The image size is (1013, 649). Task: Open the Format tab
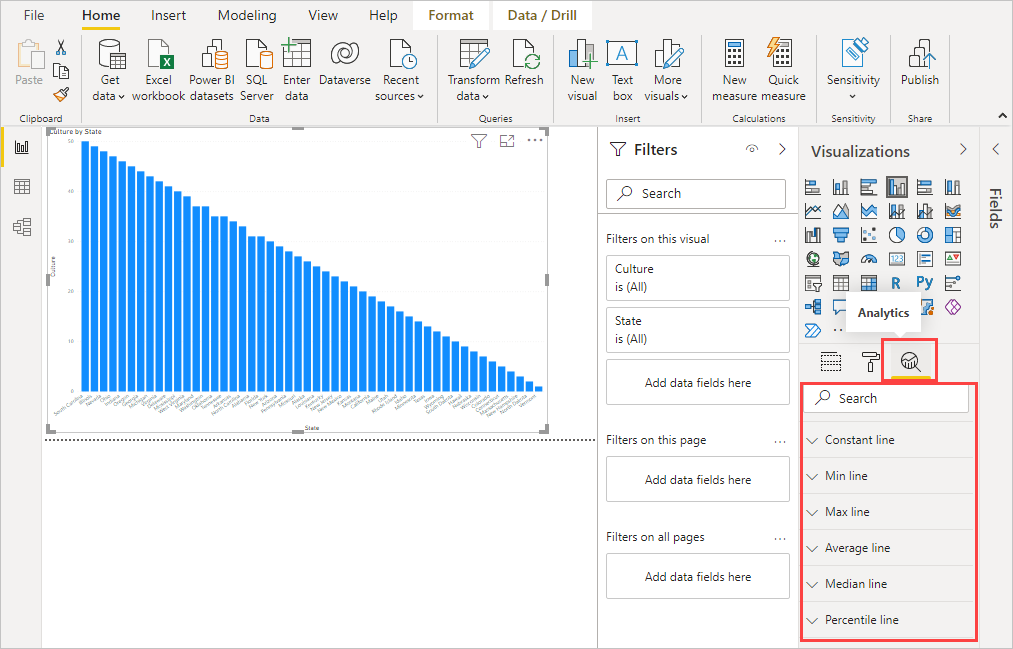pyautogui.click(x=450, y=15)
